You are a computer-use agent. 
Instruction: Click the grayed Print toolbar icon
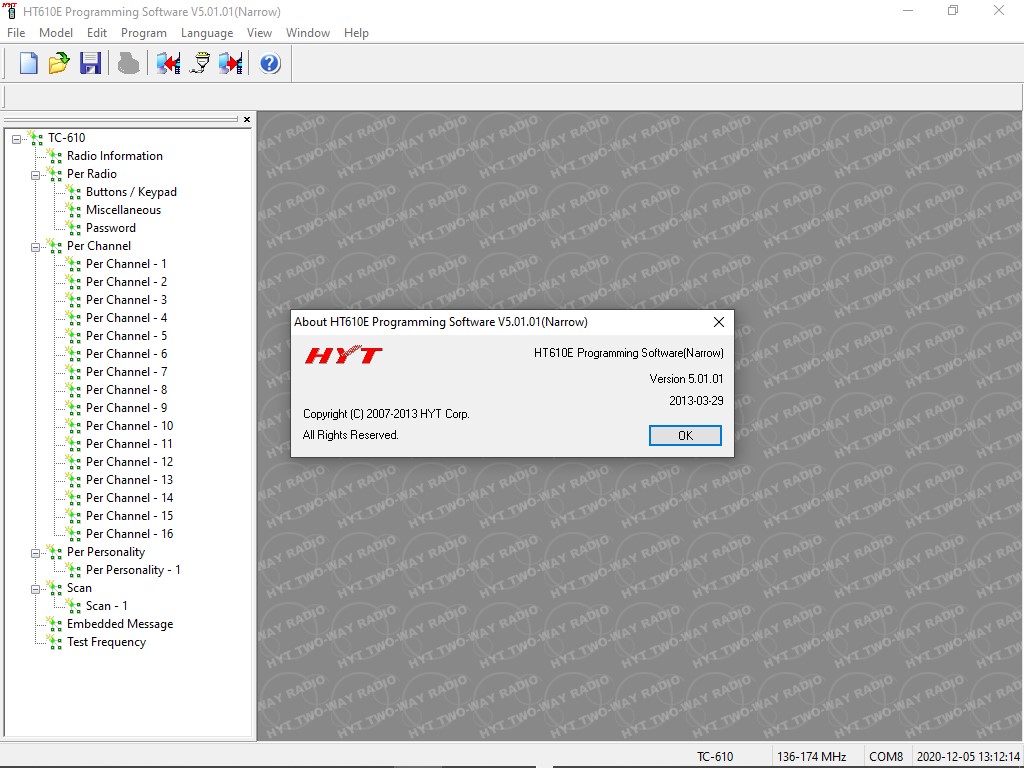(x=128, y=63)
